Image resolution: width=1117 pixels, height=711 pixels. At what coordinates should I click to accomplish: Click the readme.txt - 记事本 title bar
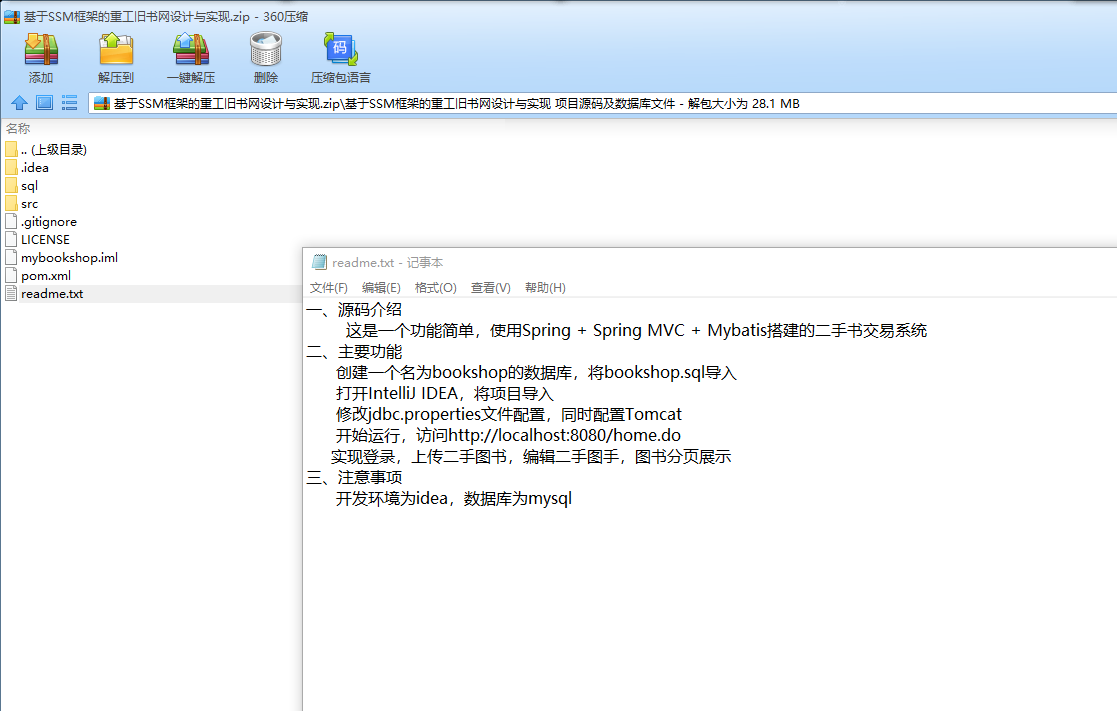[x=710, y=262]
